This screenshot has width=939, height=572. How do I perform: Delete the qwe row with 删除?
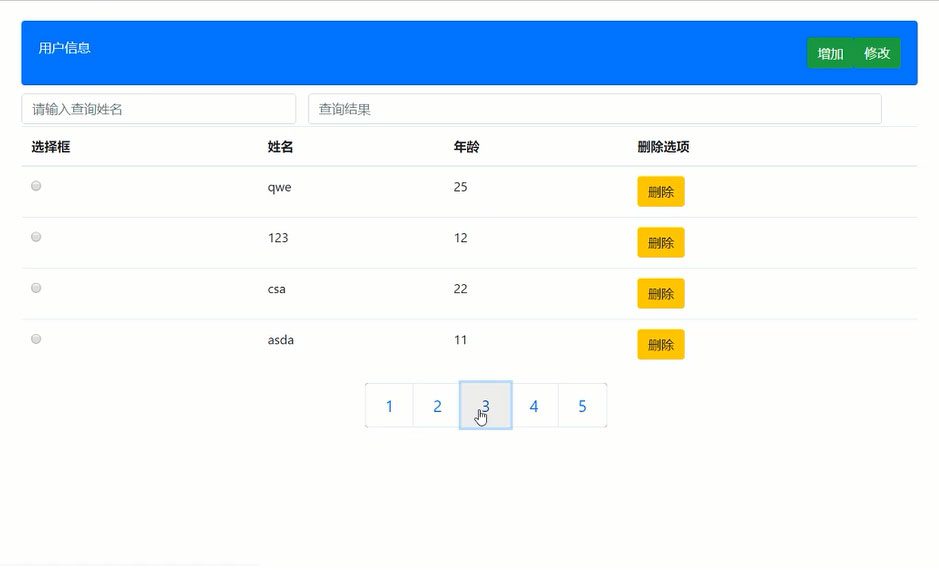pos(660,191)
